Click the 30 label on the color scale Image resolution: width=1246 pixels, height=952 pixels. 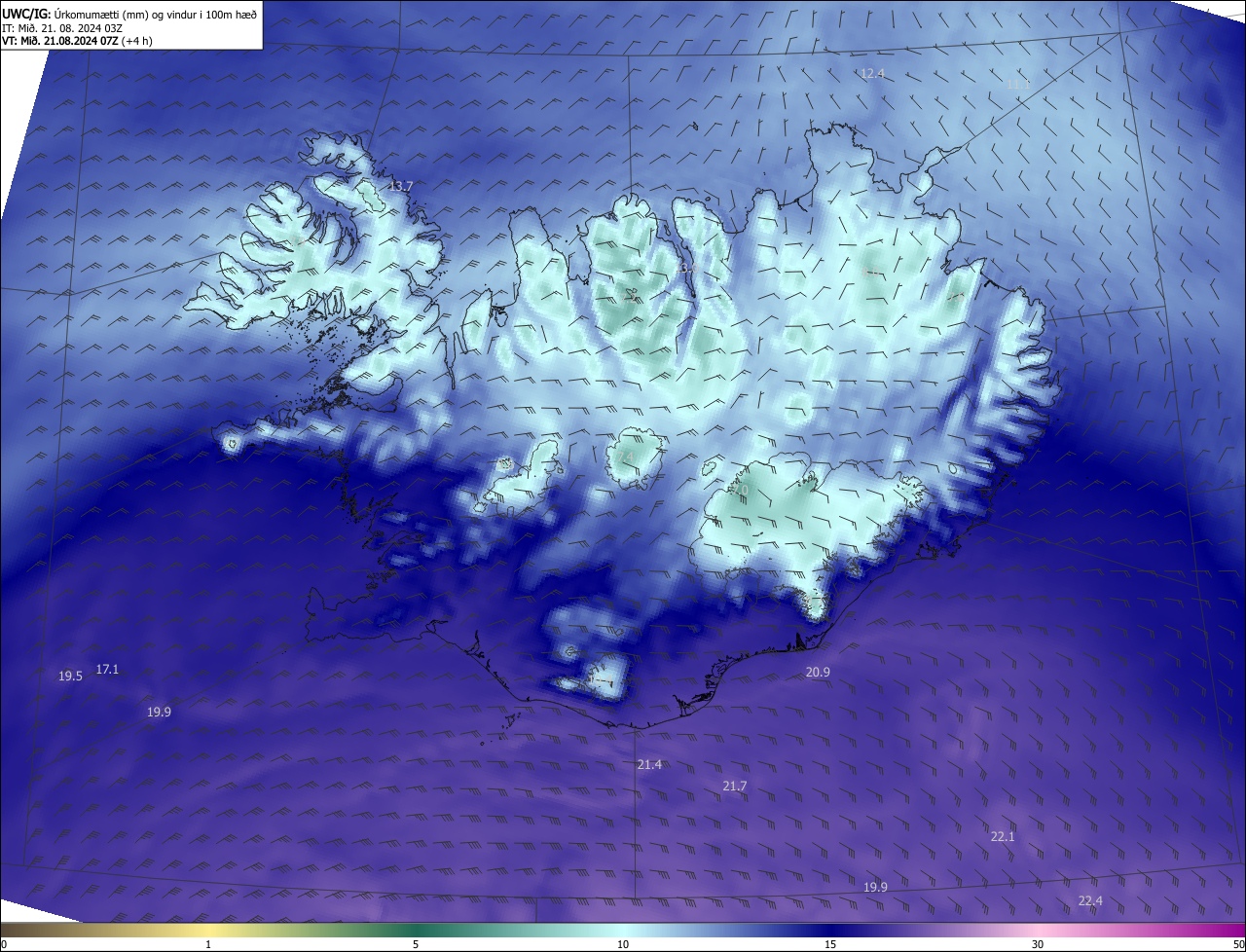click(1038, 945)
